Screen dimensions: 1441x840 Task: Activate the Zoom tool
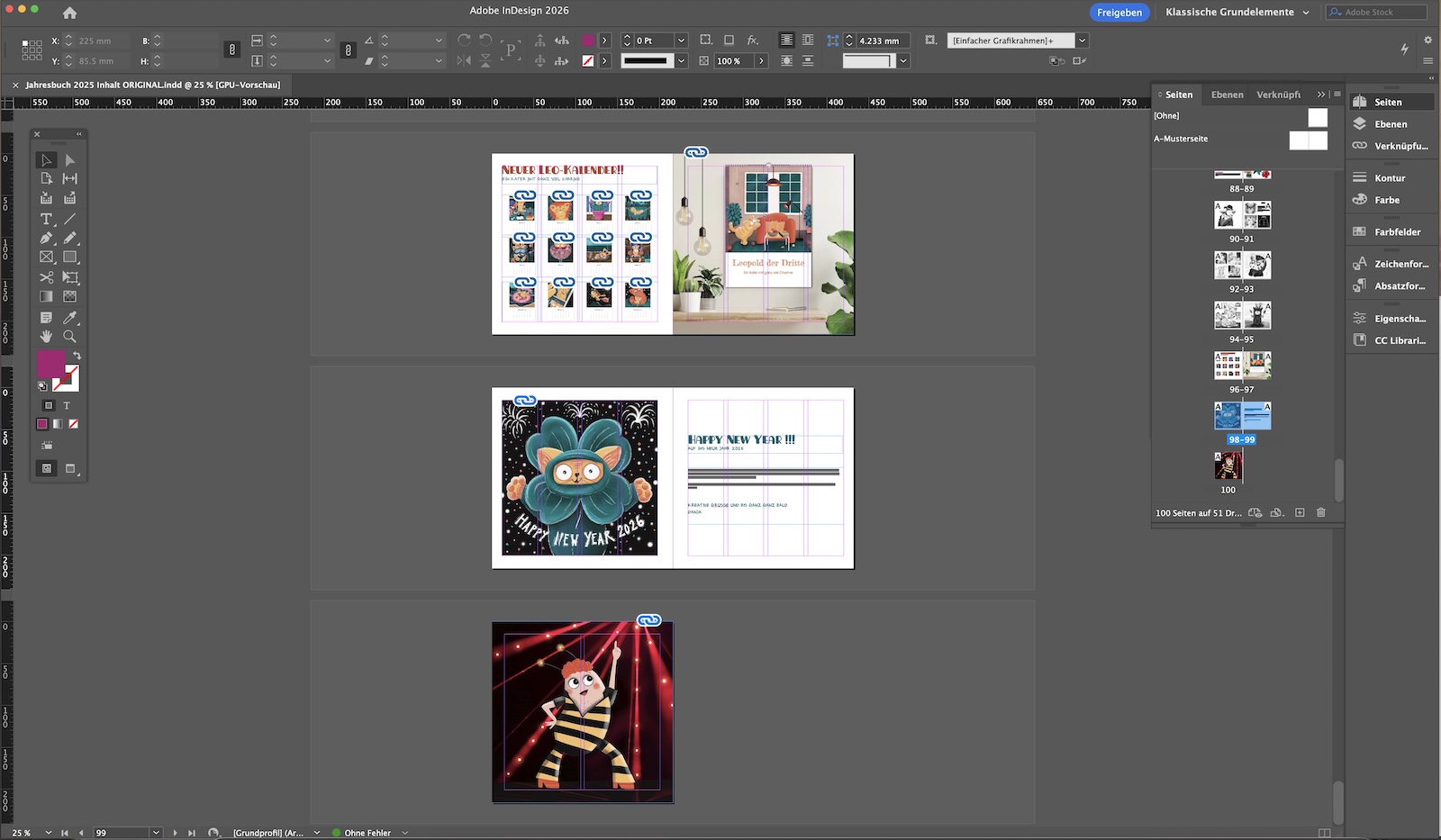coord(69,337)
